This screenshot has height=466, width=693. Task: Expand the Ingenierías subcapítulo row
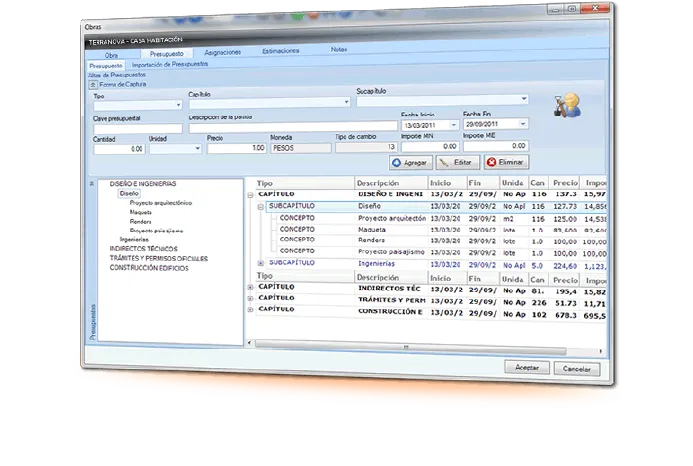point(260,263)
